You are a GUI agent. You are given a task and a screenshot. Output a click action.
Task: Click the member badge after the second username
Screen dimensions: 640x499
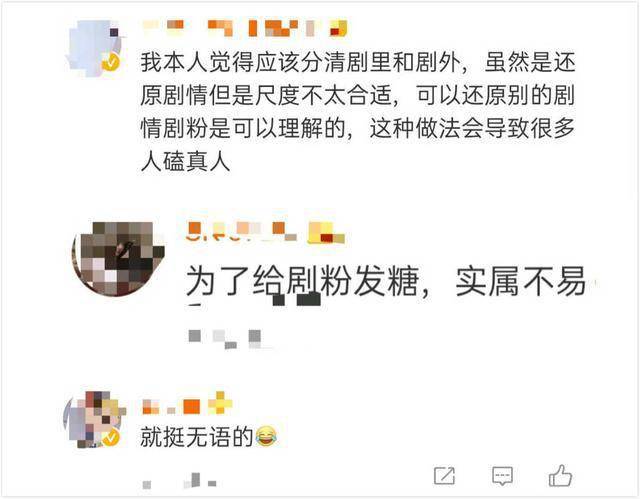click(327, 233)
